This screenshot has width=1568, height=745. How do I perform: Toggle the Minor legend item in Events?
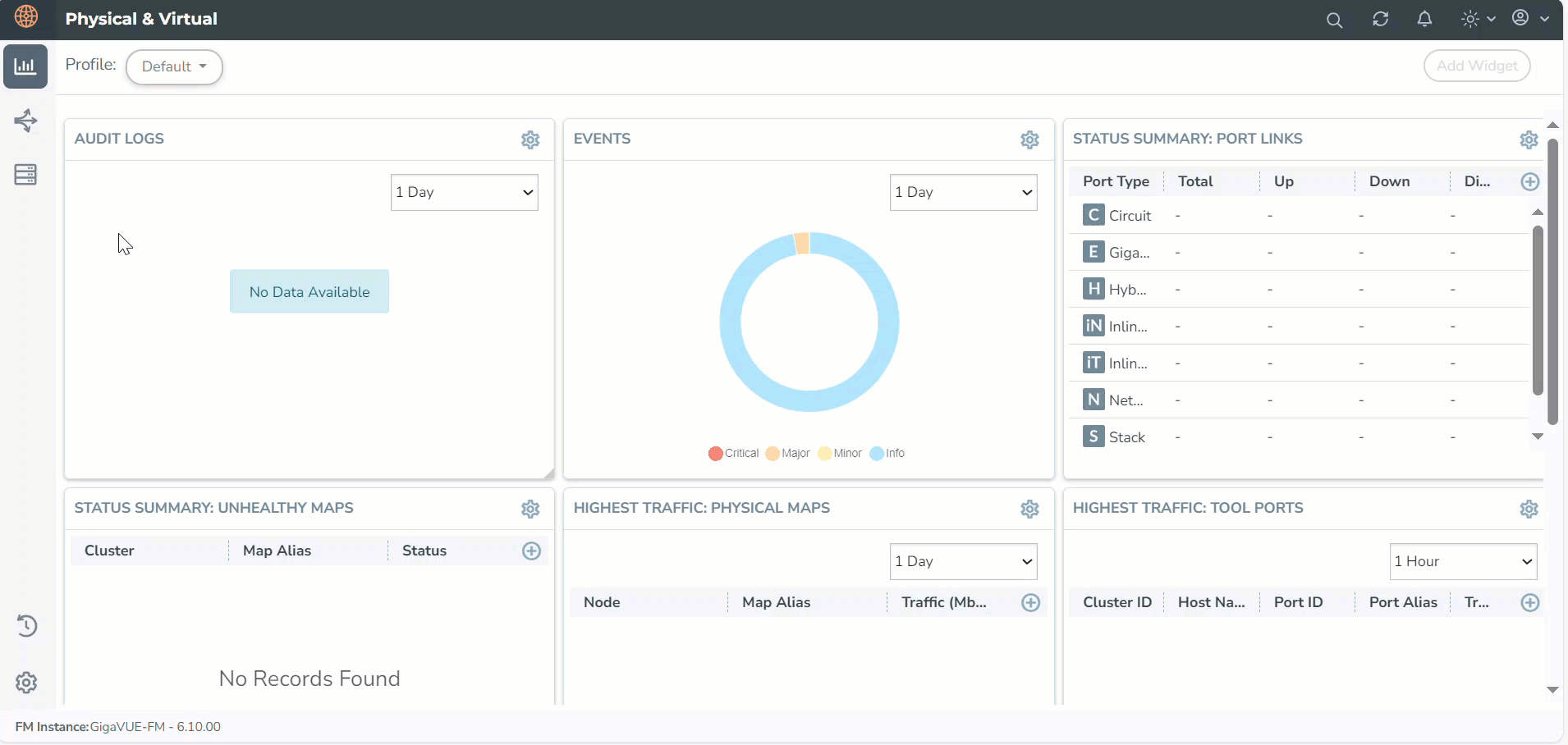point(840,454)
